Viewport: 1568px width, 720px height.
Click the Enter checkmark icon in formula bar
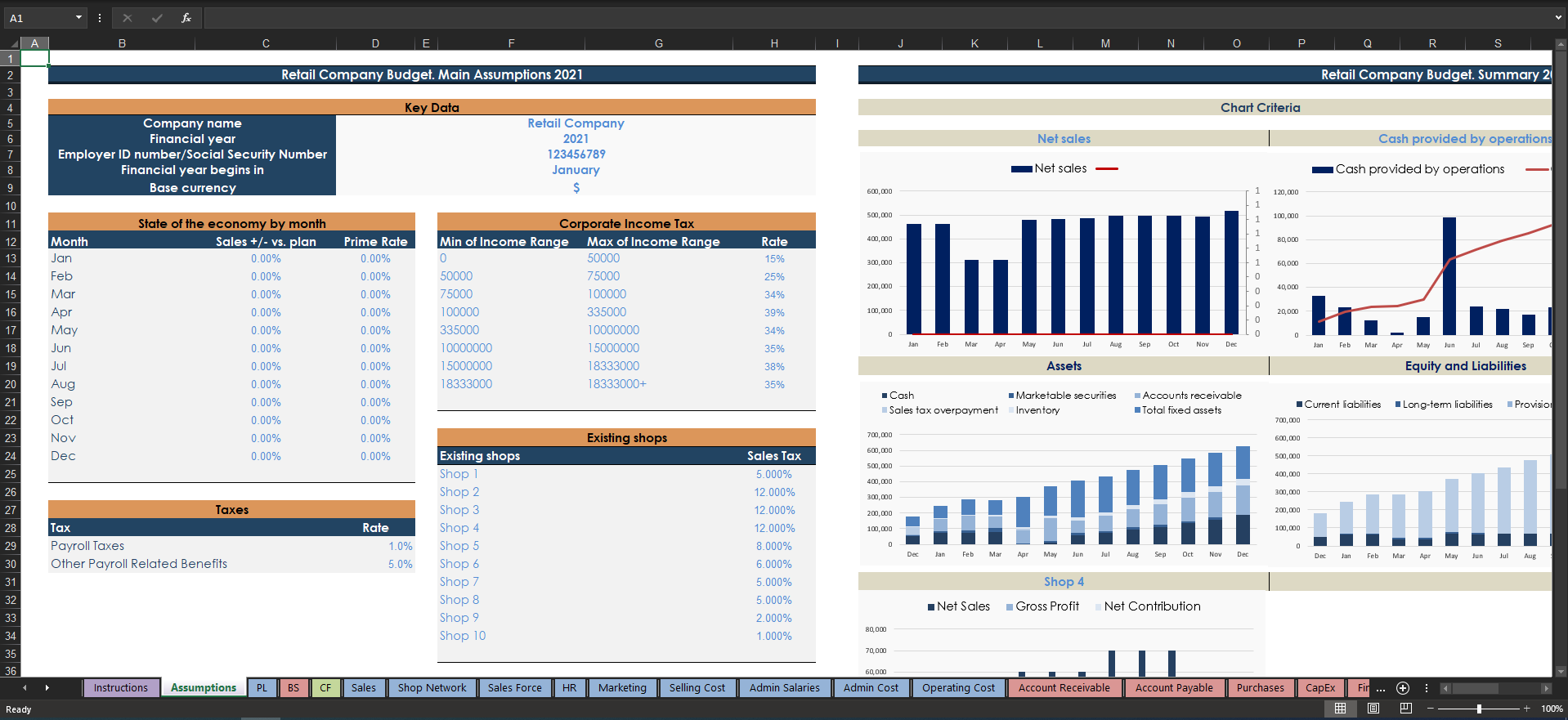(x=157, y=18)
